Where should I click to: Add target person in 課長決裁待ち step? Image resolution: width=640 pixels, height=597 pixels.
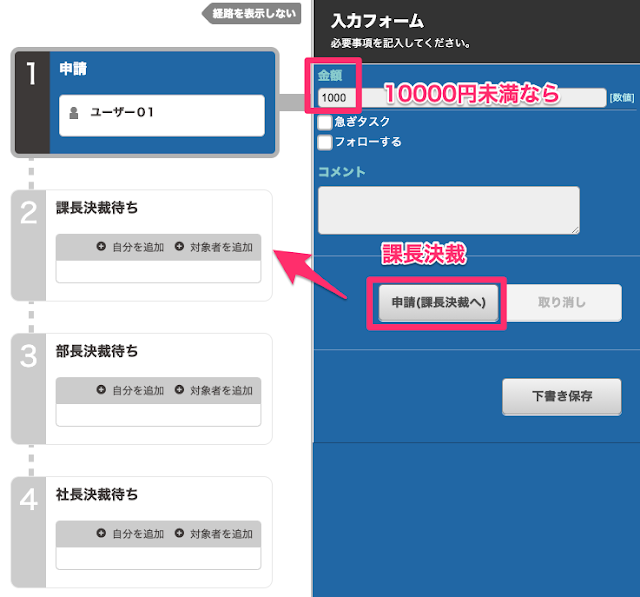[x=214, y=247]
